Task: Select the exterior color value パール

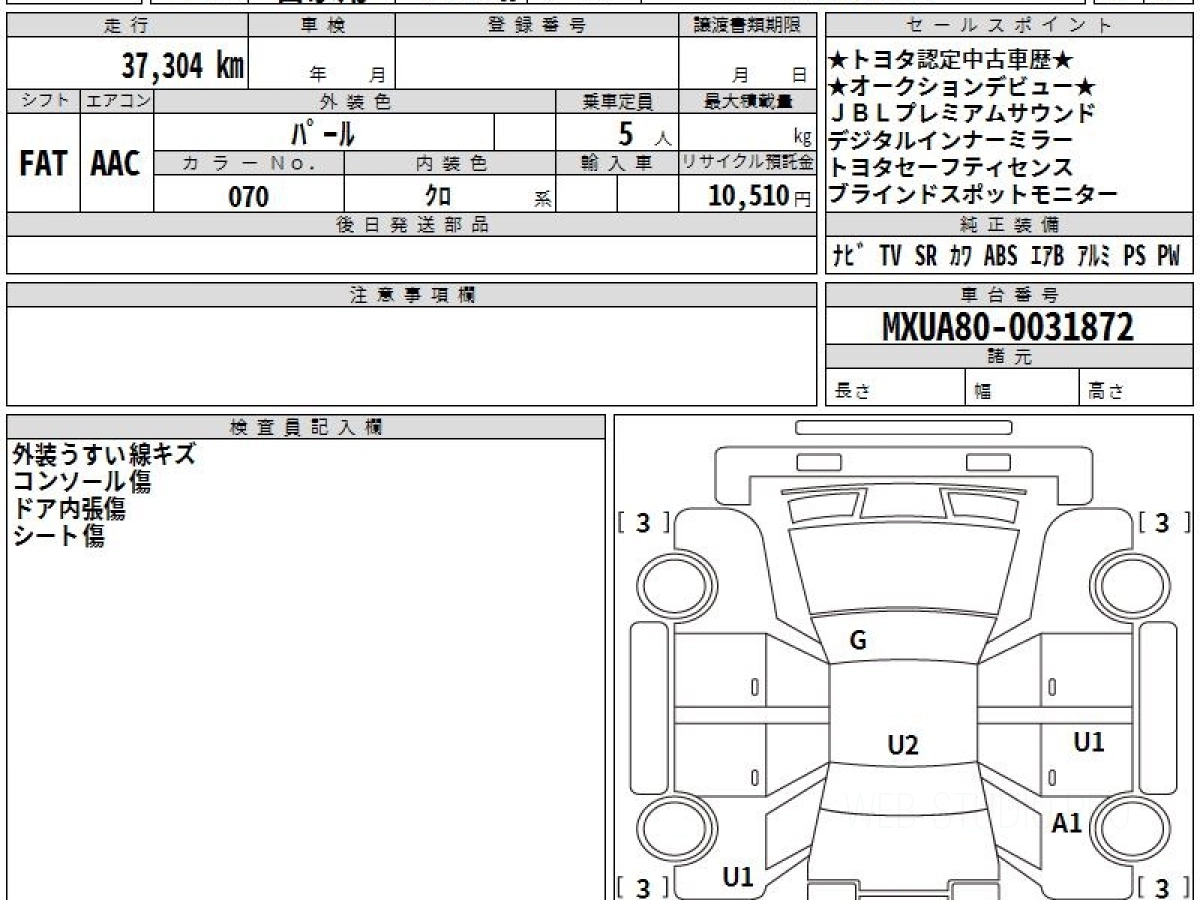Action: (x=323, y=132)
